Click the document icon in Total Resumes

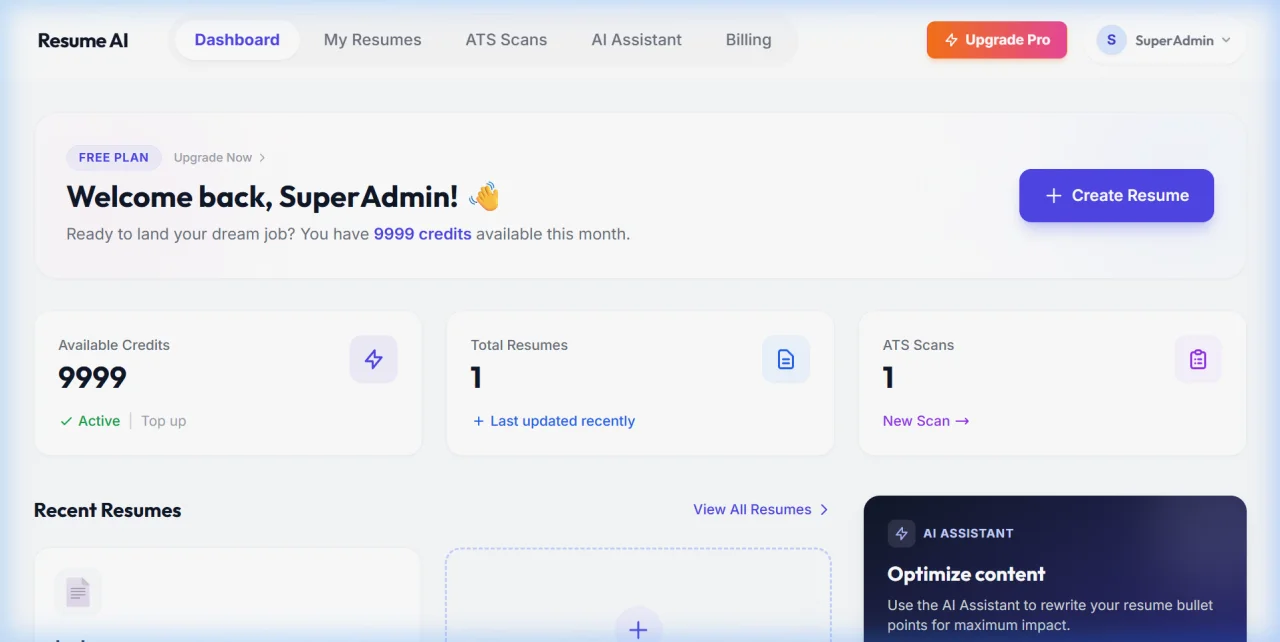pyautogui.click(x=786, y=359)
